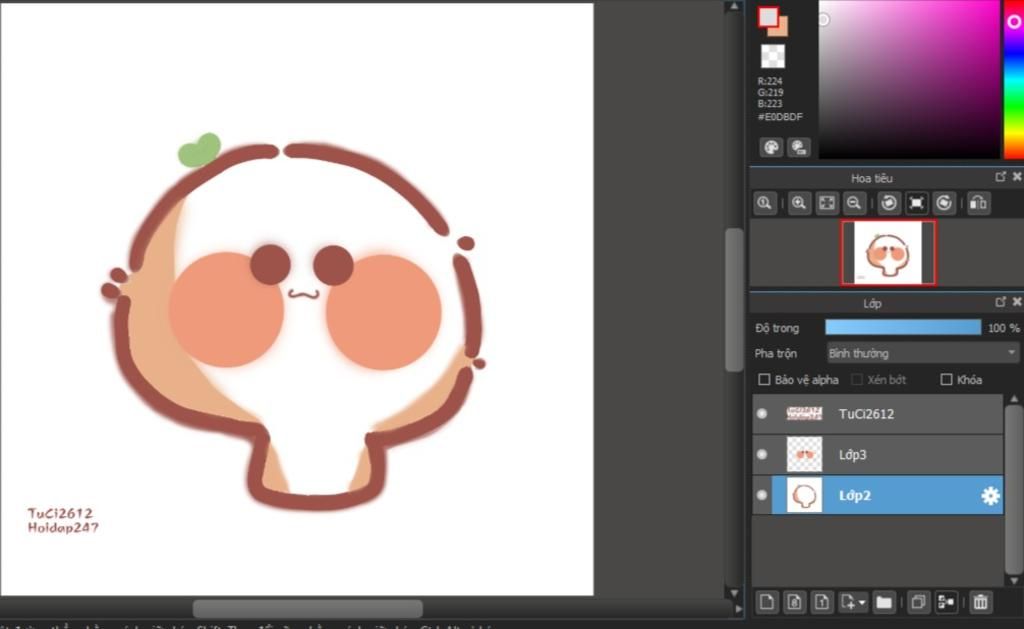
Task: Flip canvas horizontally in navigator
Action: tap(978, 203)
